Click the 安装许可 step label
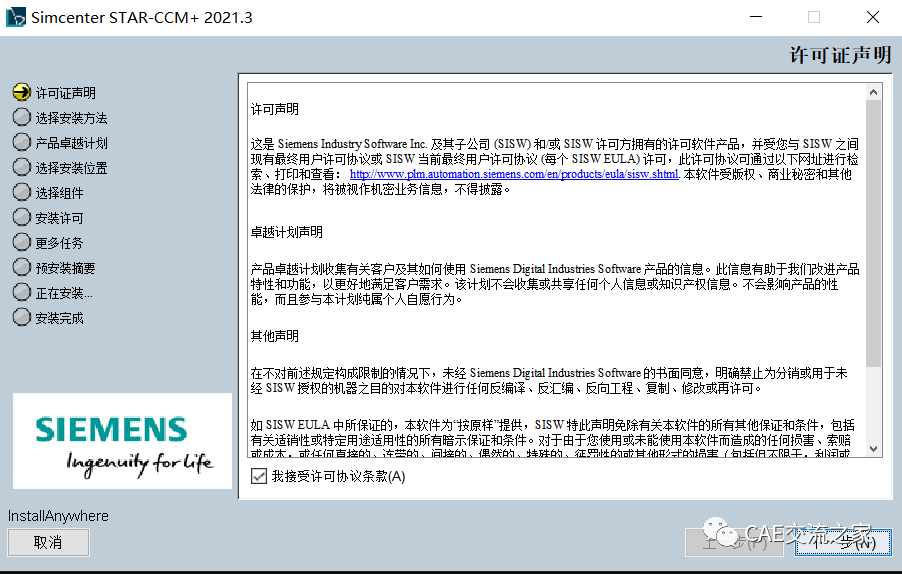902x574 pixels. [x=59, y=219]
